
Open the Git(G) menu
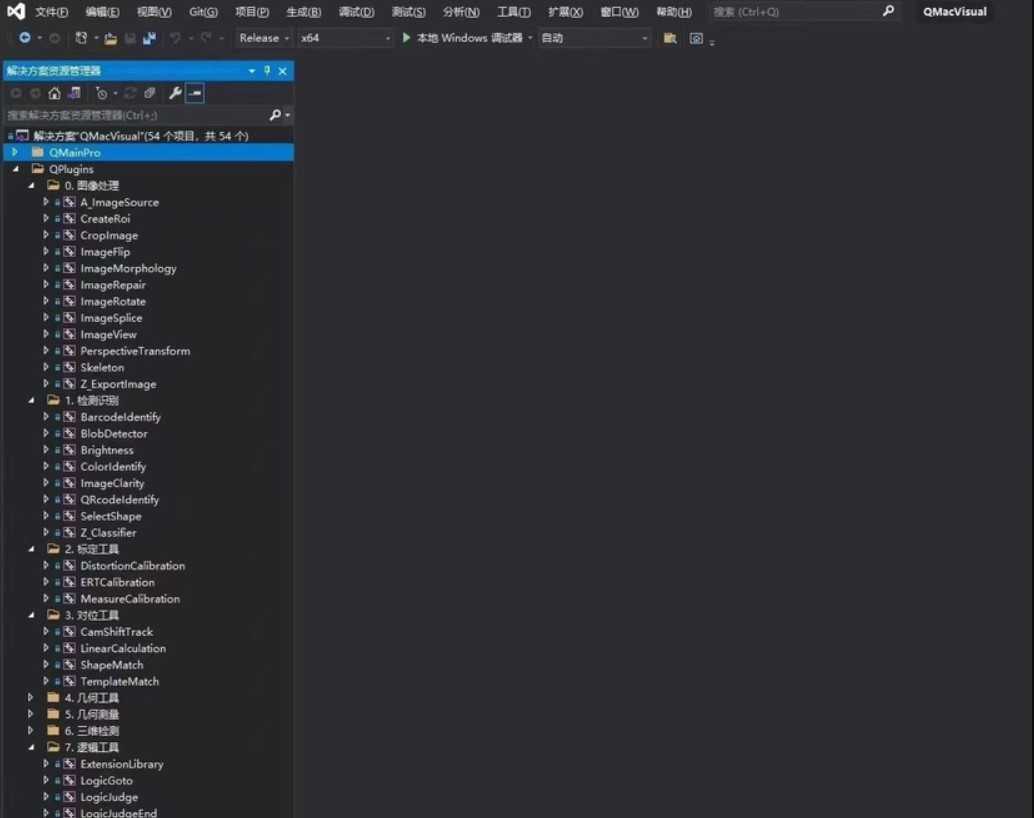[x=203, y=12]
